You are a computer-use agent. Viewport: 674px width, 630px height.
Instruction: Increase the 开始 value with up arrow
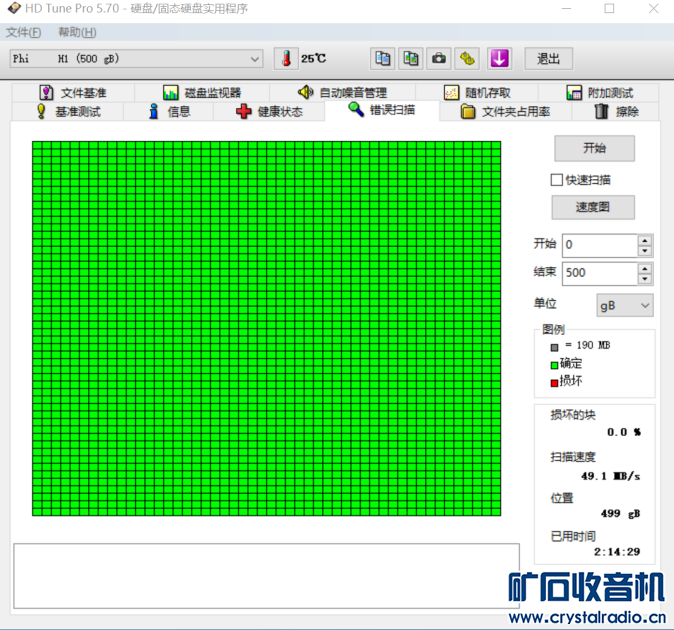[645, 241]
